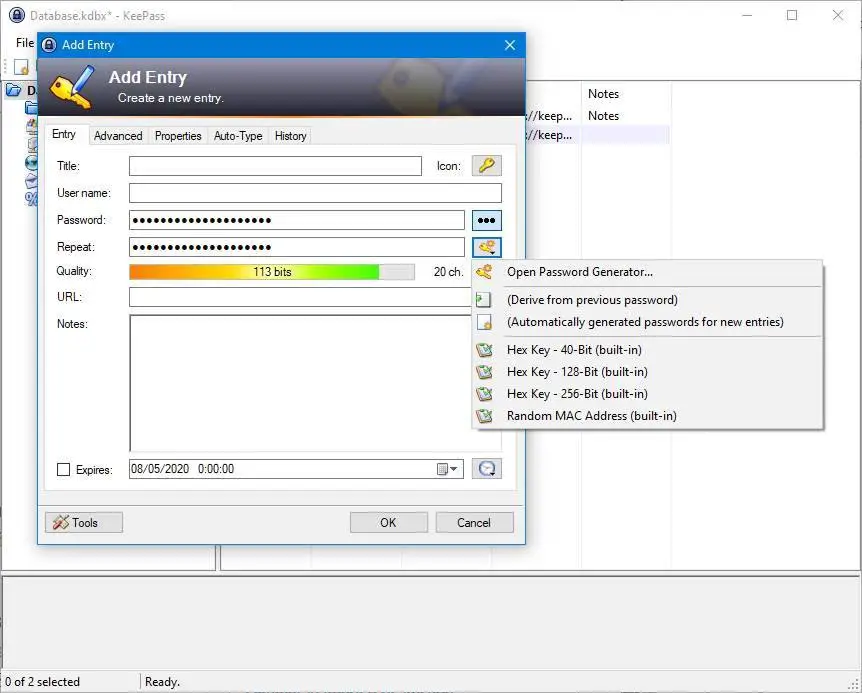Click the KeePass main window lock icon
The height and width of the screenshot is (693, 862).
[x=17, y=15]
